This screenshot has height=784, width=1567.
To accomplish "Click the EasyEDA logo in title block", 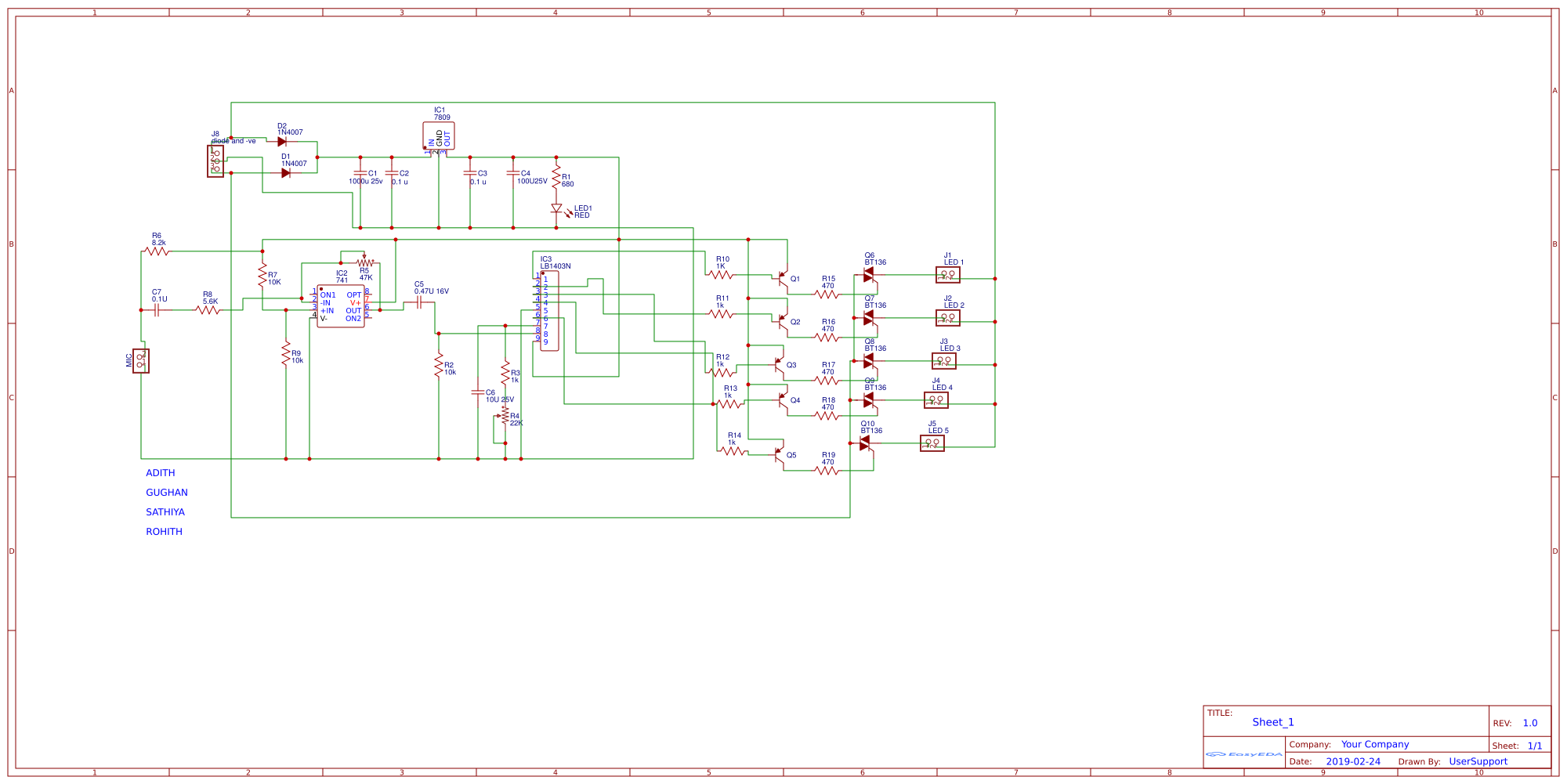I will point(1243,754).
